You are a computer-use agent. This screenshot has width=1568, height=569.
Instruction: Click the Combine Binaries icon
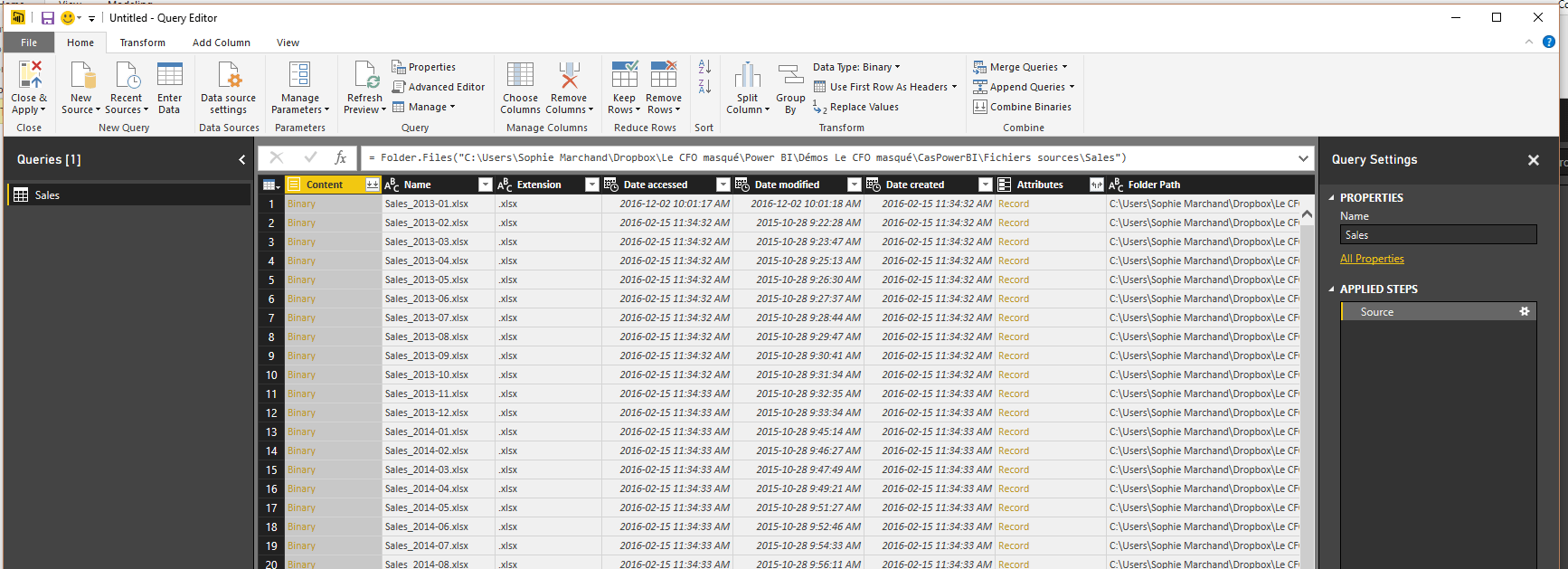click(x=1023, y=107)
